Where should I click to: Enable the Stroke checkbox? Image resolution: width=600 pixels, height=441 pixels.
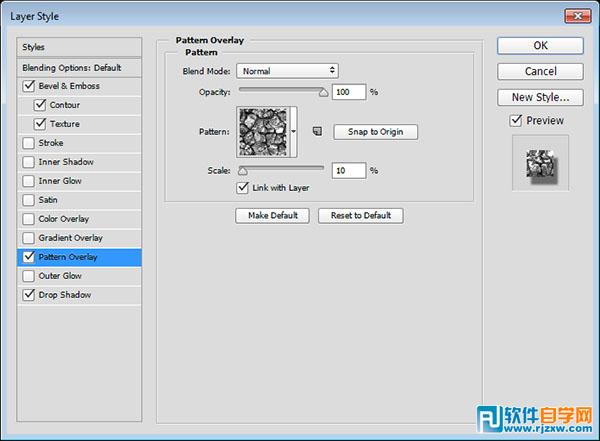point(29,143)
